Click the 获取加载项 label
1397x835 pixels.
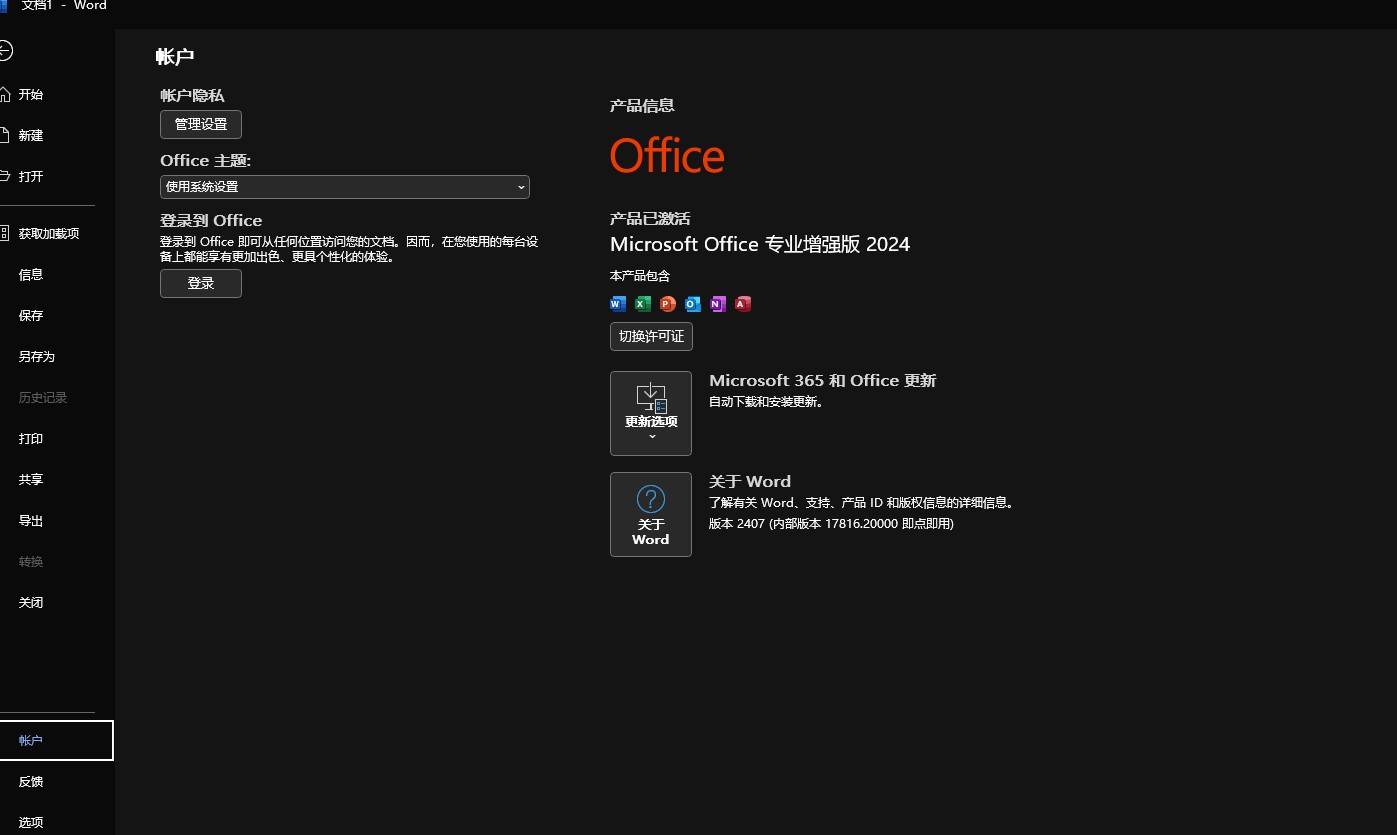pyautogui.click(x=49, y=233)
